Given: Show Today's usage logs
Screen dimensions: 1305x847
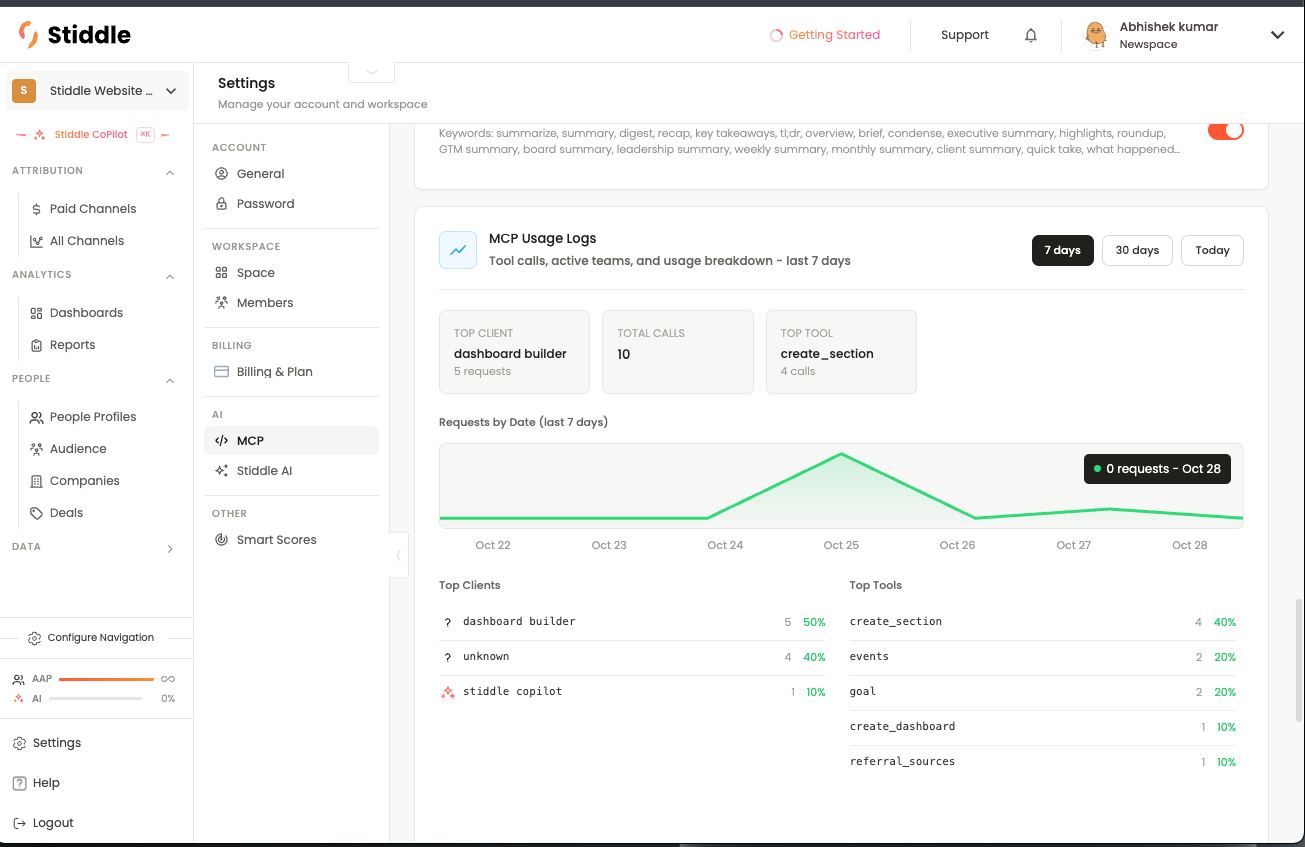Looking at the screenshot, I should click(1212, 250).
